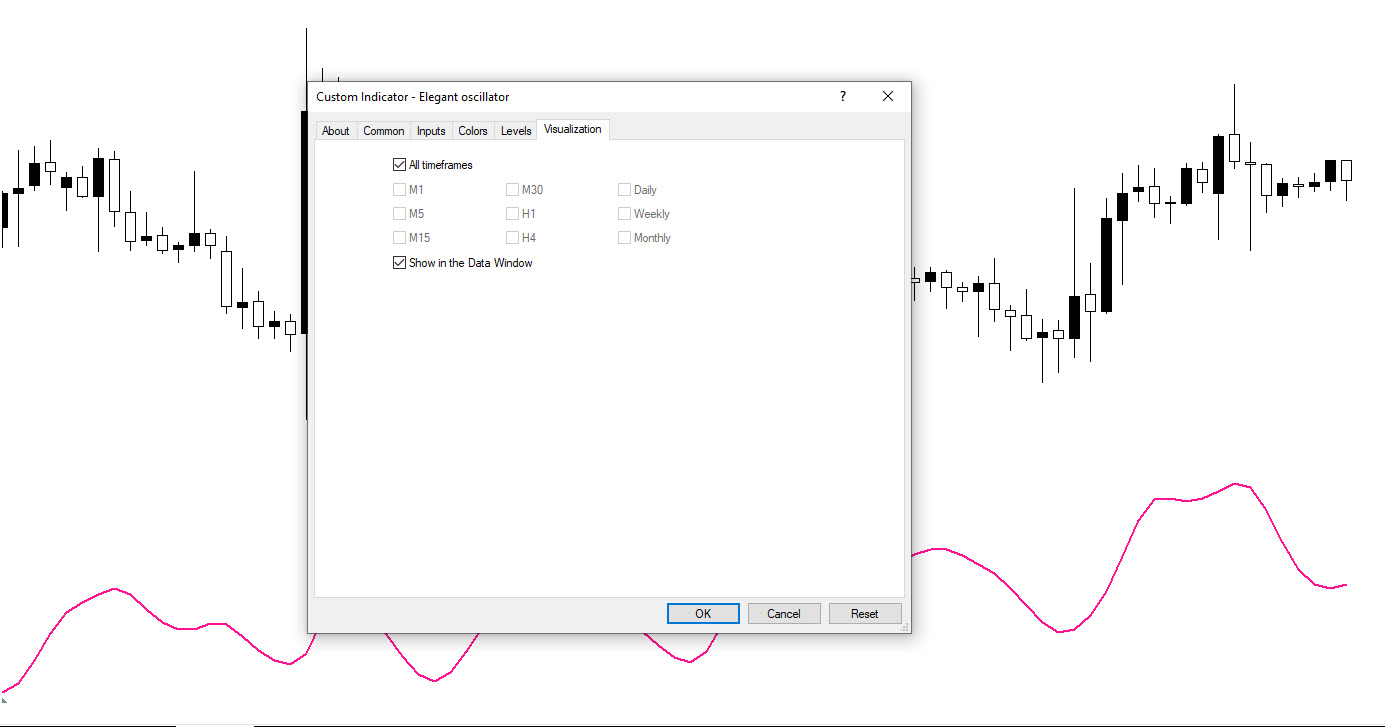The image size is (1385, 727).
Task: Click the M1 timeframe checkbox
Action: pyautogui.click(x=400, y=189)
